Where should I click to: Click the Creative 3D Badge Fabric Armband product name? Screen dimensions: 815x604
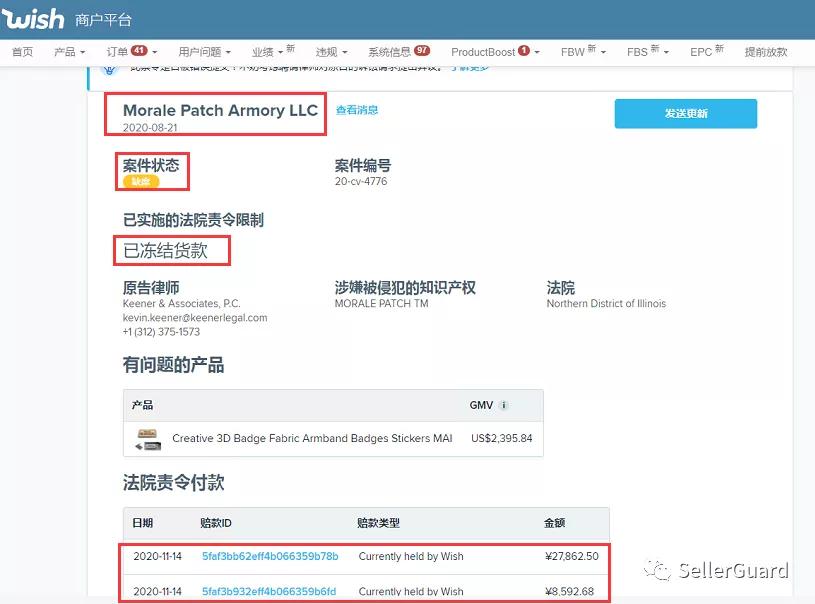(x=312, y=438)
